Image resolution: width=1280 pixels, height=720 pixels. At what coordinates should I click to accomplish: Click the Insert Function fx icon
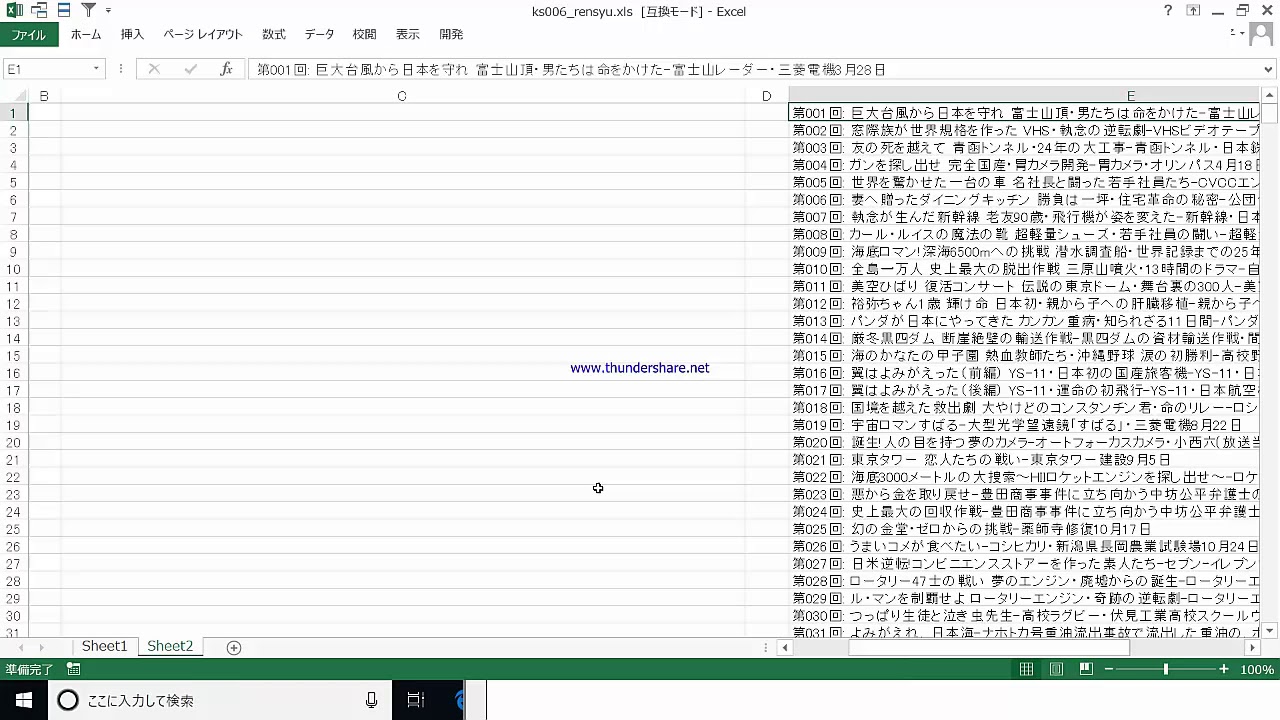(226, 69)
